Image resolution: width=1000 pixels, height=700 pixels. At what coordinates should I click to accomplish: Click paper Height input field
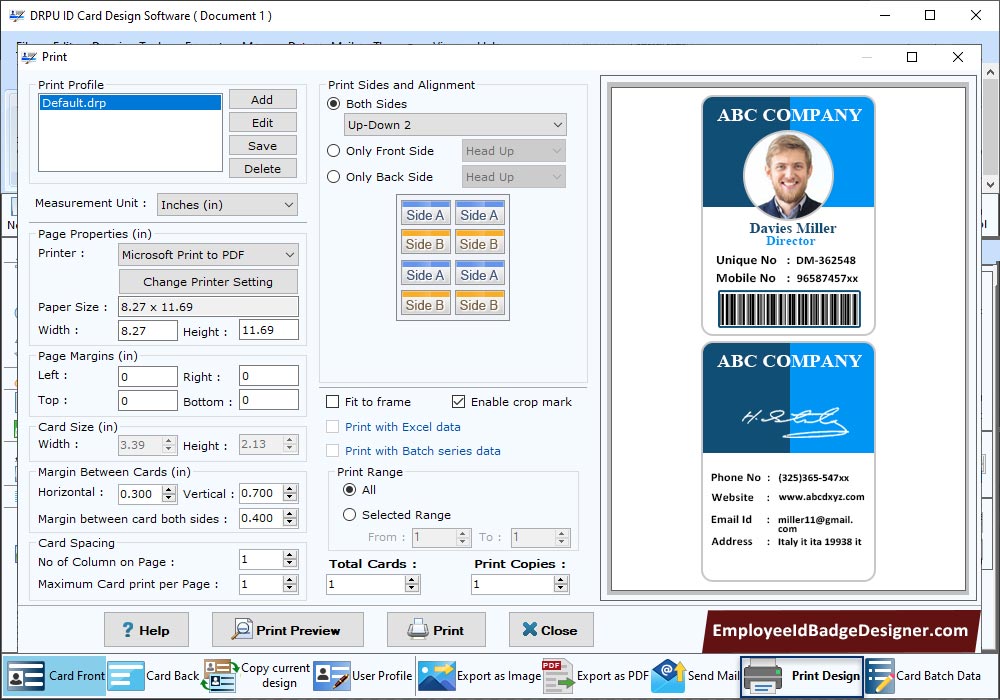pos(268,330)
